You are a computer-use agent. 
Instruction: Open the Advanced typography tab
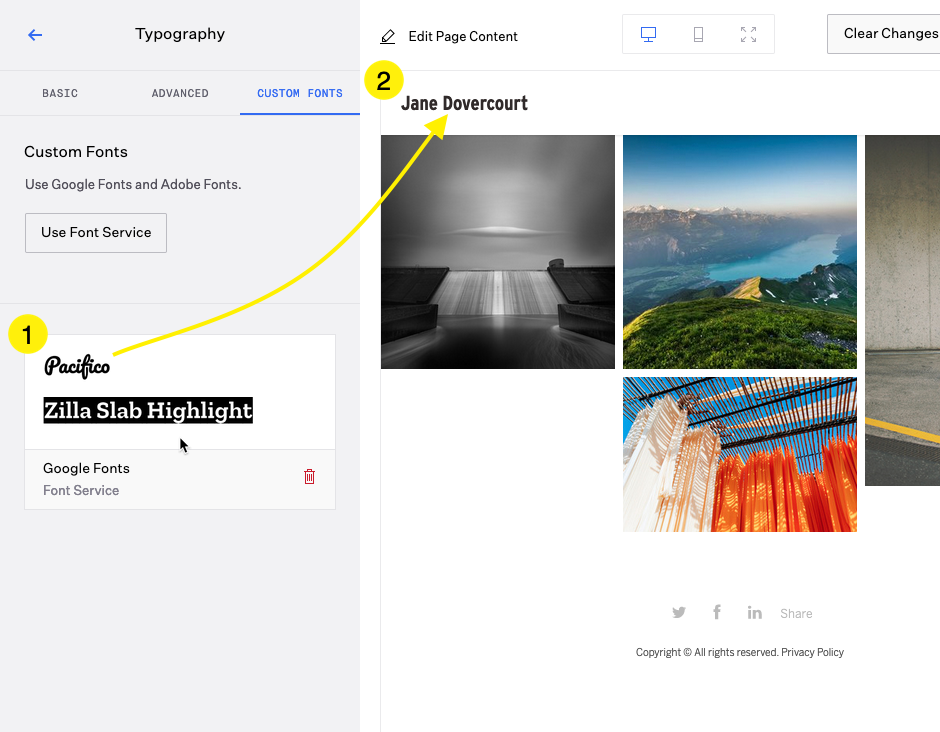coord(180,93)
